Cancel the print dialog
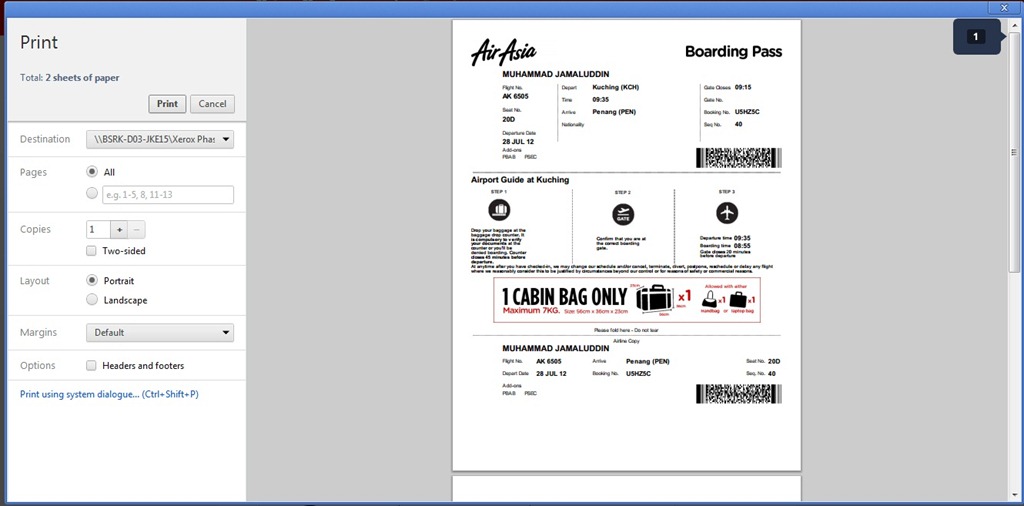The width and height of the screenshot is (1024, 506). click(x=212, y=104)
